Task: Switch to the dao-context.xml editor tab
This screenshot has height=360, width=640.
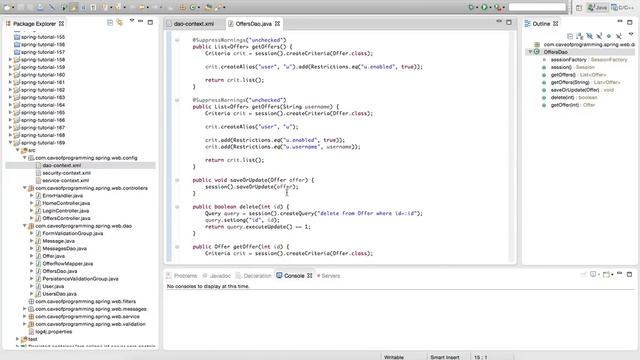Action: 193,24
